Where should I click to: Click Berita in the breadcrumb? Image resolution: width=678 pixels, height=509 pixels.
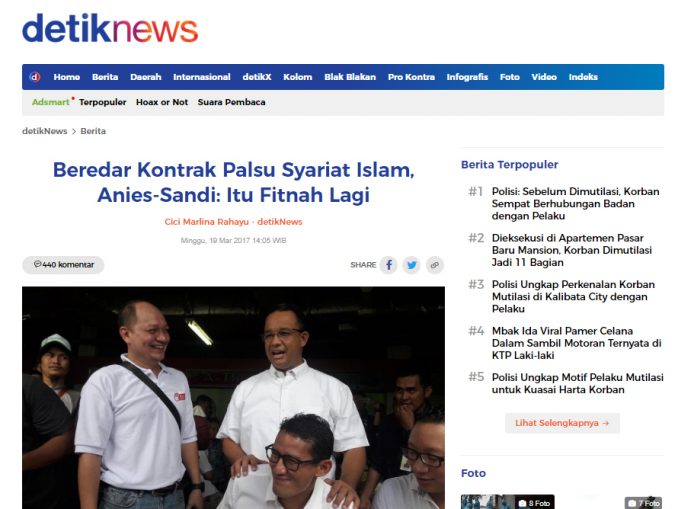(x=93, y=131)
